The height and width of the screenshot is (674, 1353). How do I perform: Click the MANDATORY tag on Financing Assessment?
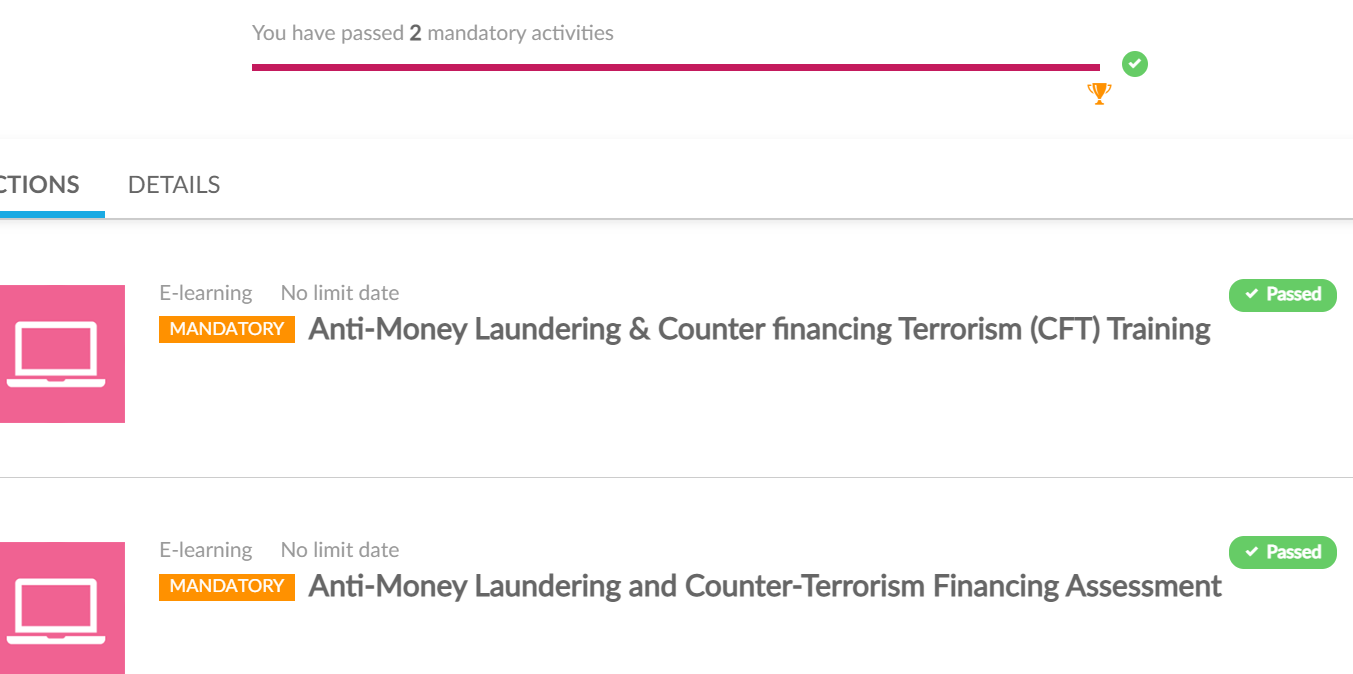pos(227,586)
